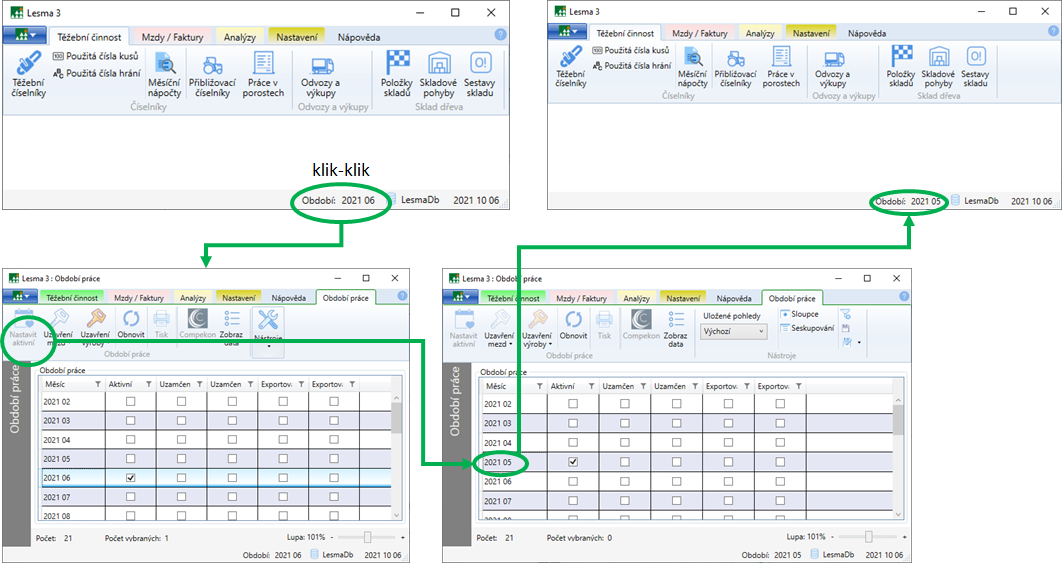Toggle Aktivní checkbox for row 2021 06, bottom-left window
The height and width of the screenshot is (563, 1062).
tap(131, 478)
